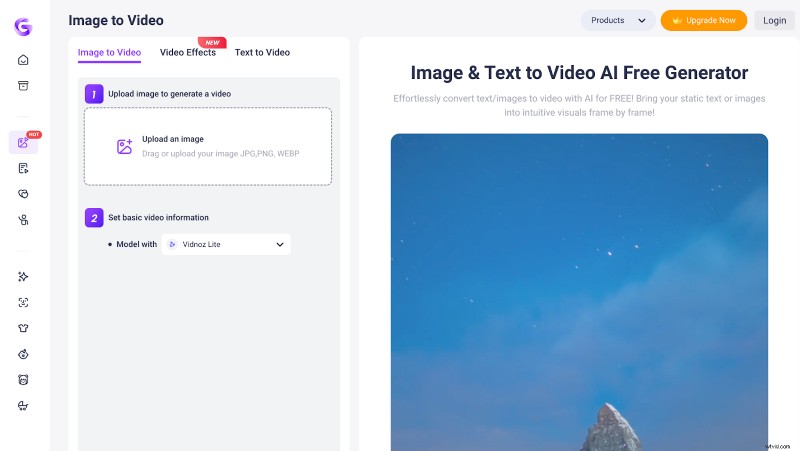Screen dimensions: 800x451
Task: Open the heart-shaped sidebar icon
Action: click(x=23, y=194)
